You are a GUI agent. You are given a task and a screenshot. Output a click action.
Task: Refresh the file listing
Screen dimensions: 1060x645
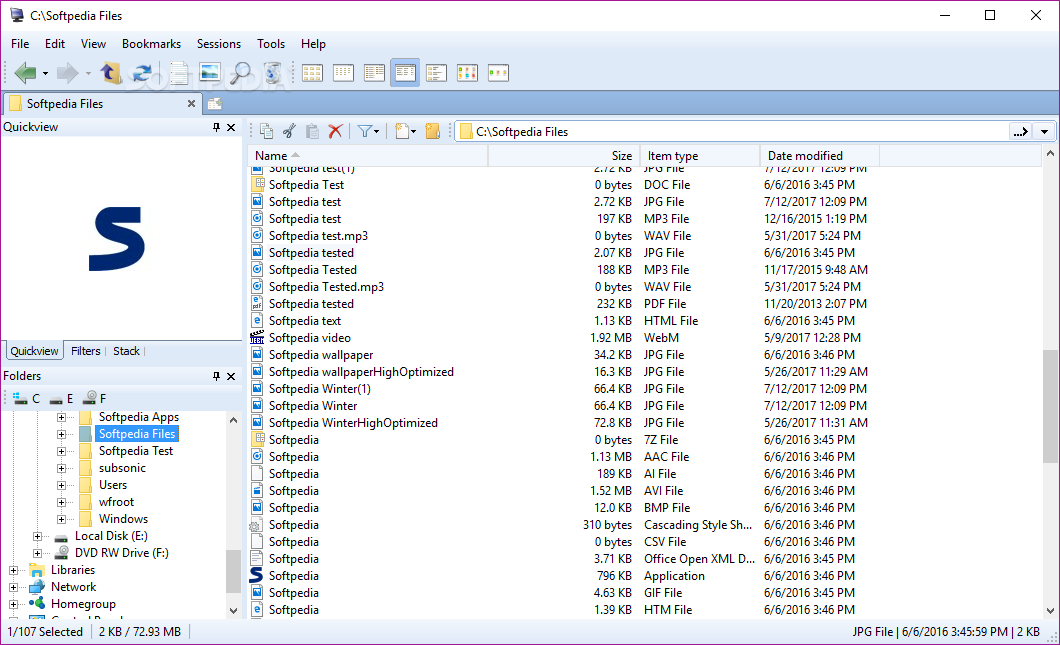click(142, 72)
